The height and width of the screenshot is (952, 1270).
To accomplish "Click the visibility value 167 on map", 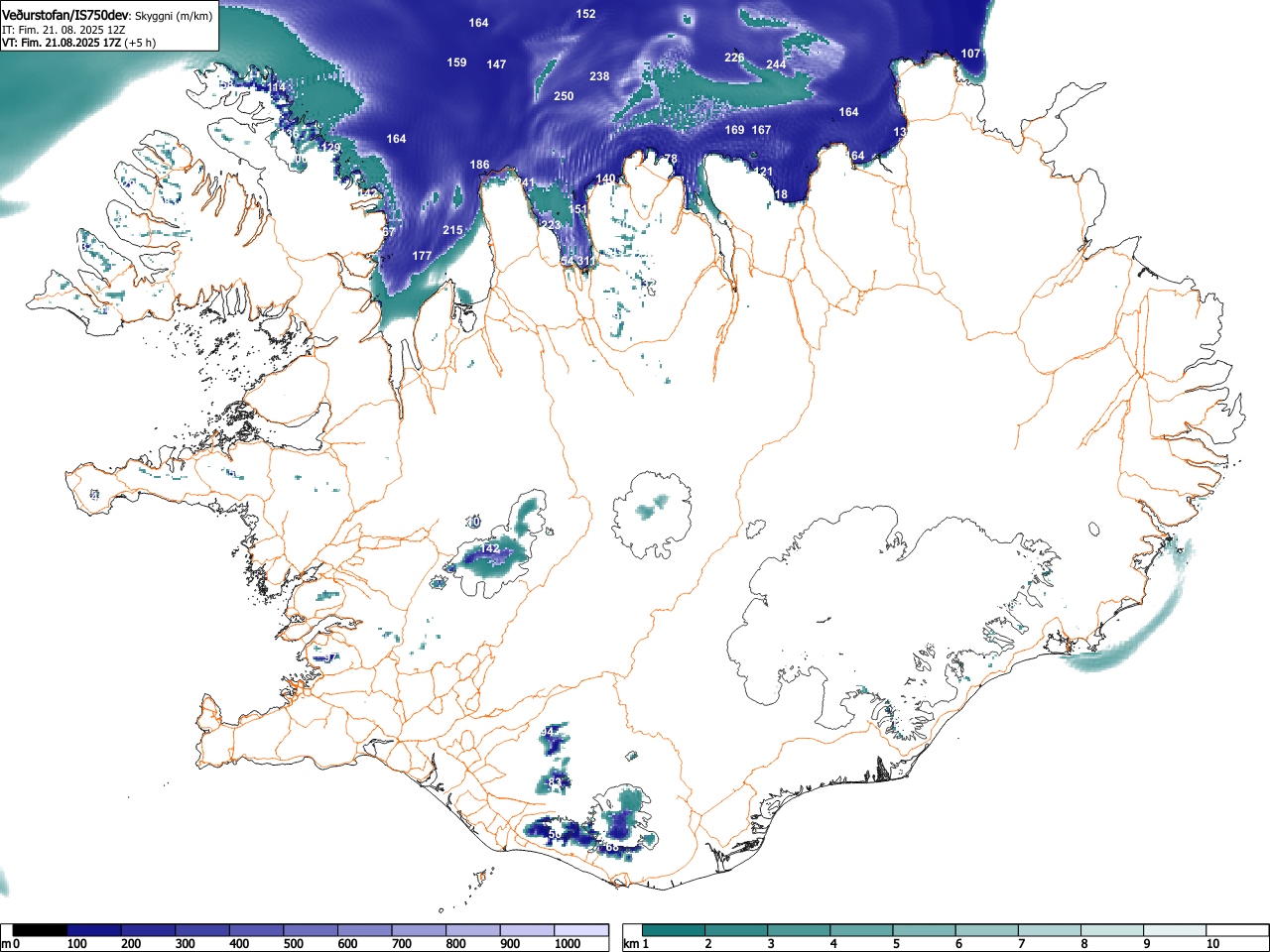I will pos(761,130).
